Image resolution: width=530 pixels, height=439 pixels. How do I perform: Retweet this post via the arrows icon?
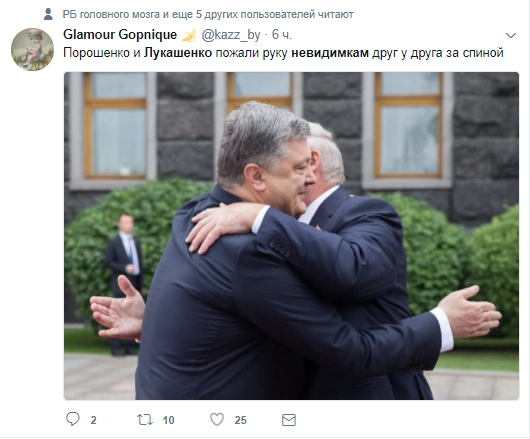145,420
